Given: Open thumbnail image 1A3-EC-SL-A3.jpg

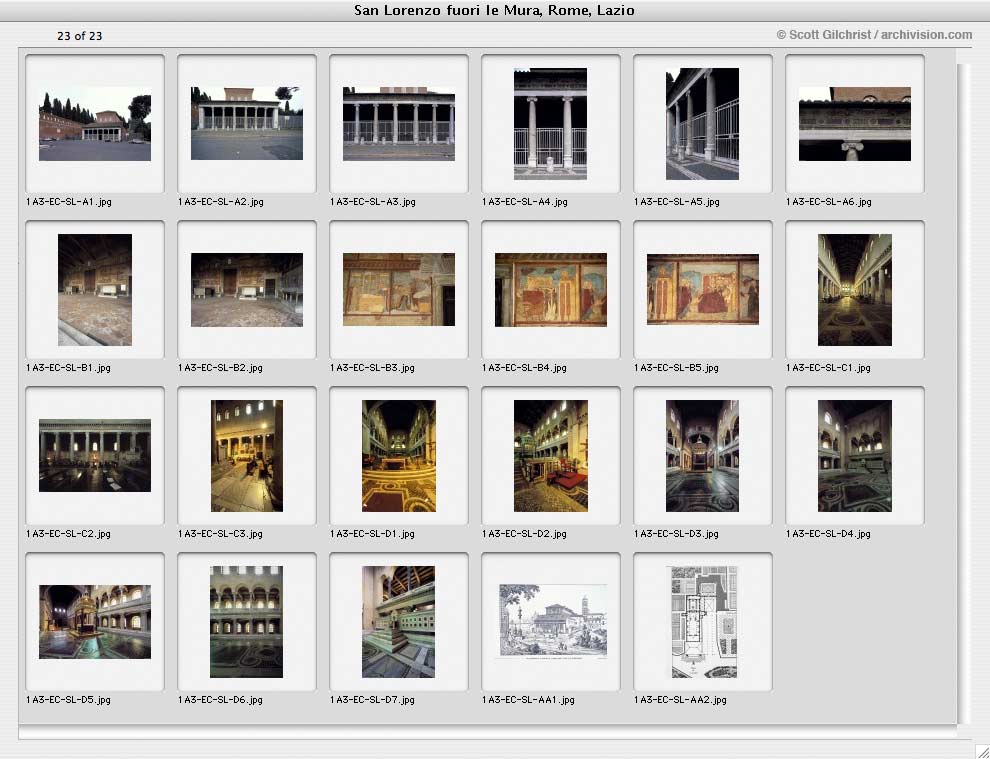Looking at the screenshot, I should point(399,124).
